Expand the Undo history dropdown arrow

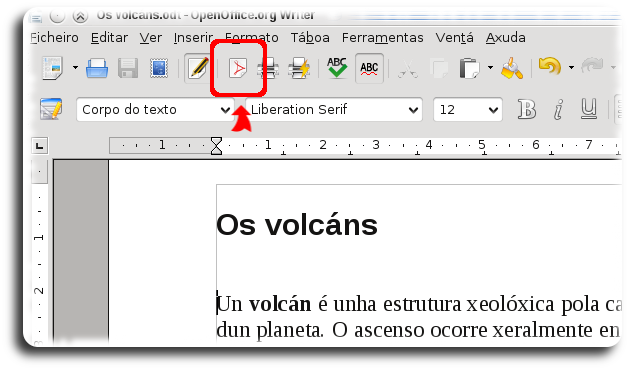571,68
